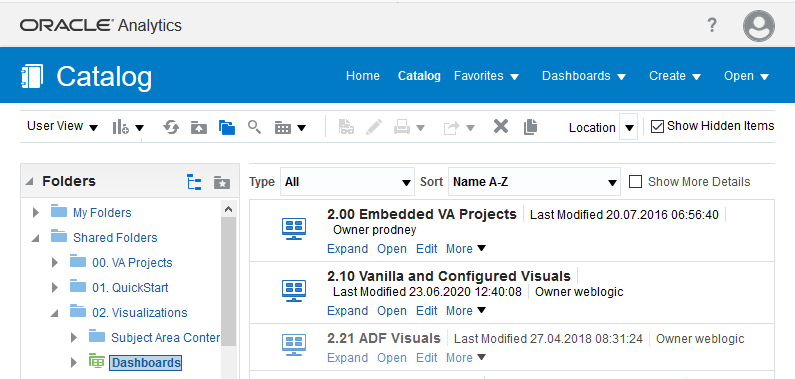Open the list view type dropdown arrow
Viewport: 795px width, 379px height.
(301, 128)
